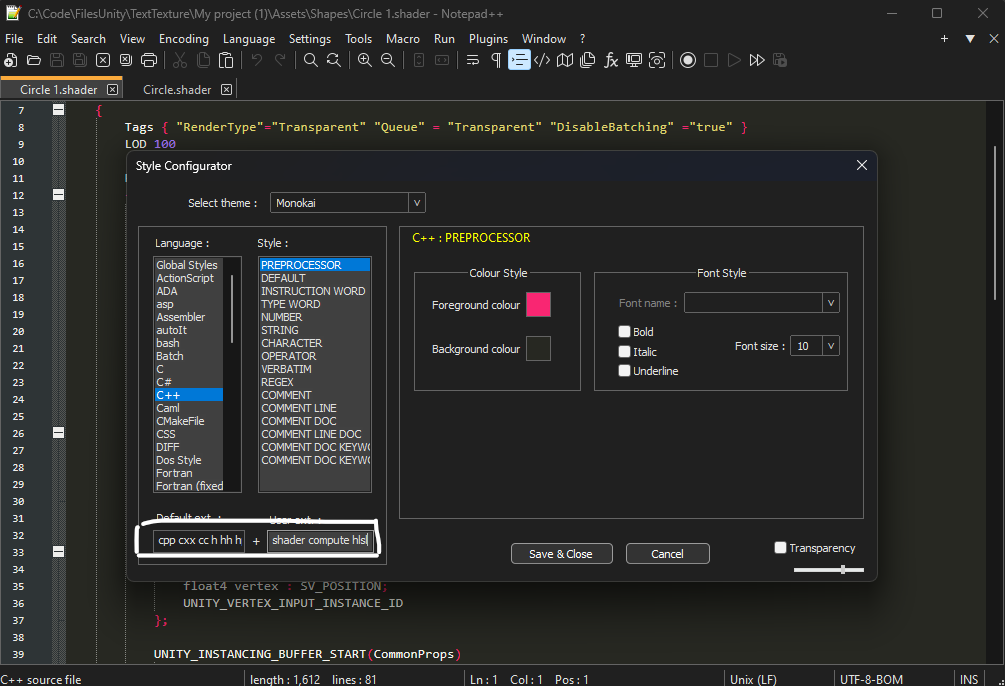Screen dimensions: 1005x686
Task: Close the Circle 1.shader tab
Action: [112, 90]
